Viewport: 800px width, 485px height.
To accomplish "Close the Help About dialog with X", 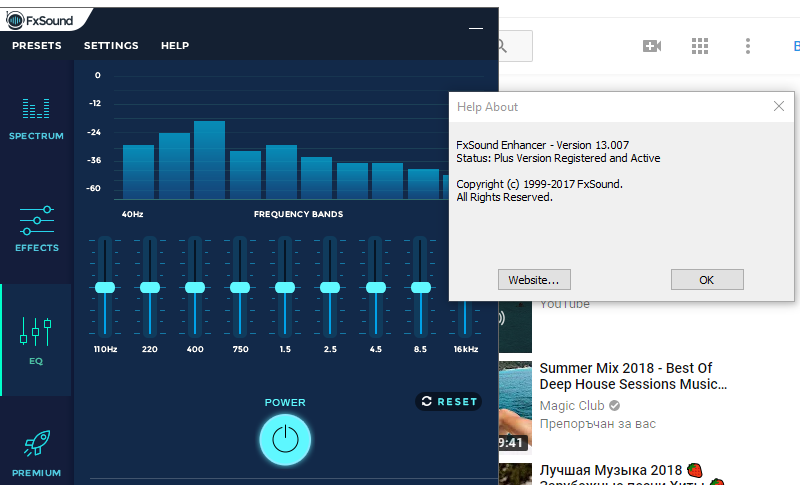I will click(779, 106).
